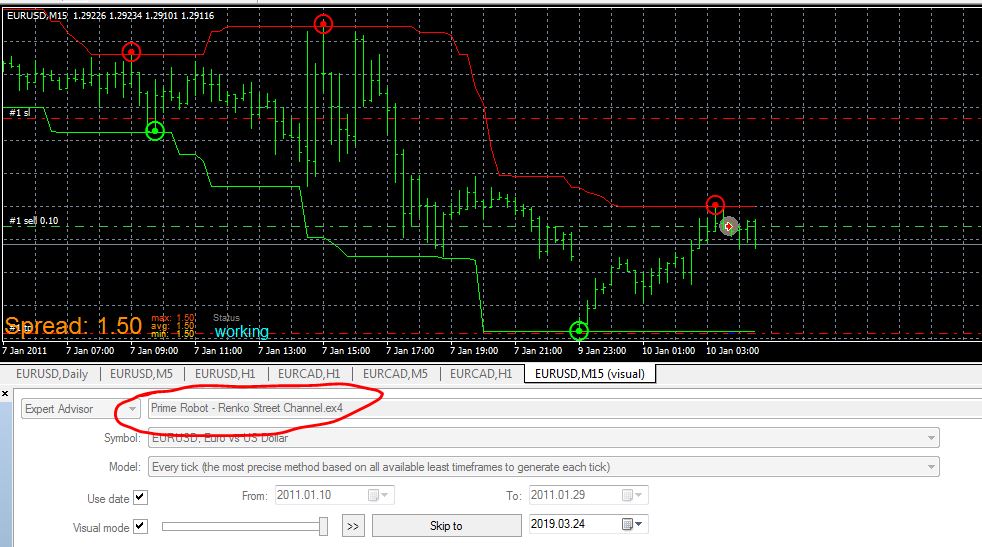The width and height of the screenshot is (982, 547).
Task: Click the To date field 2011.01.29
Action: coord(588,495)
